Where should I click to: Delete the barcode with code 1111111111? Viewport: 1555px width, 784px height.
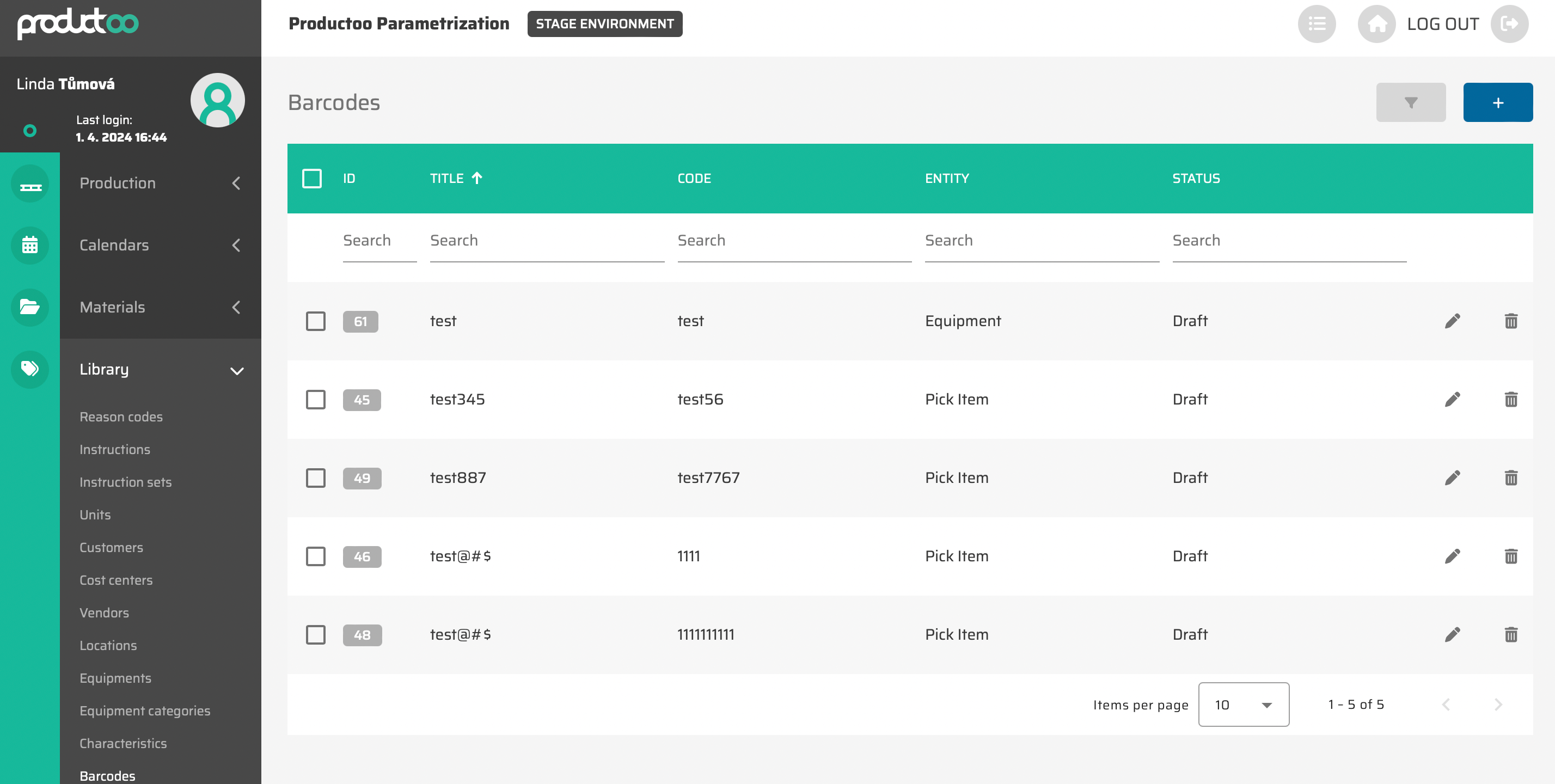1510,635
